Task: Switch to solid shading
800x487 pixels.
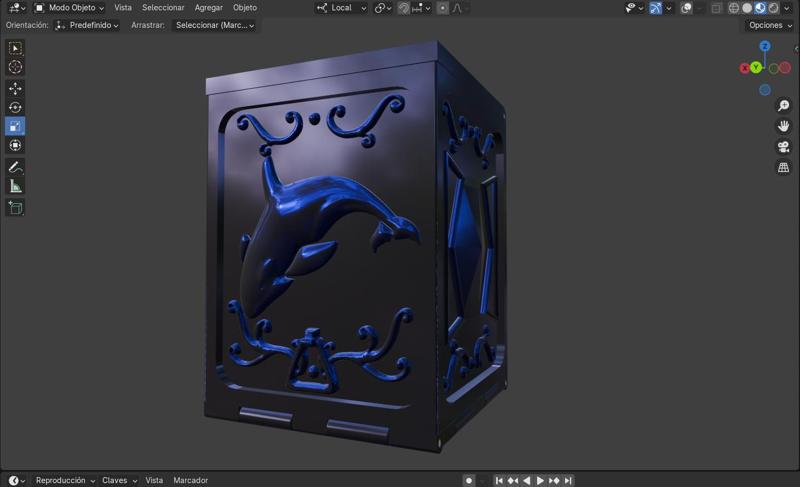Action: point(747,8)
